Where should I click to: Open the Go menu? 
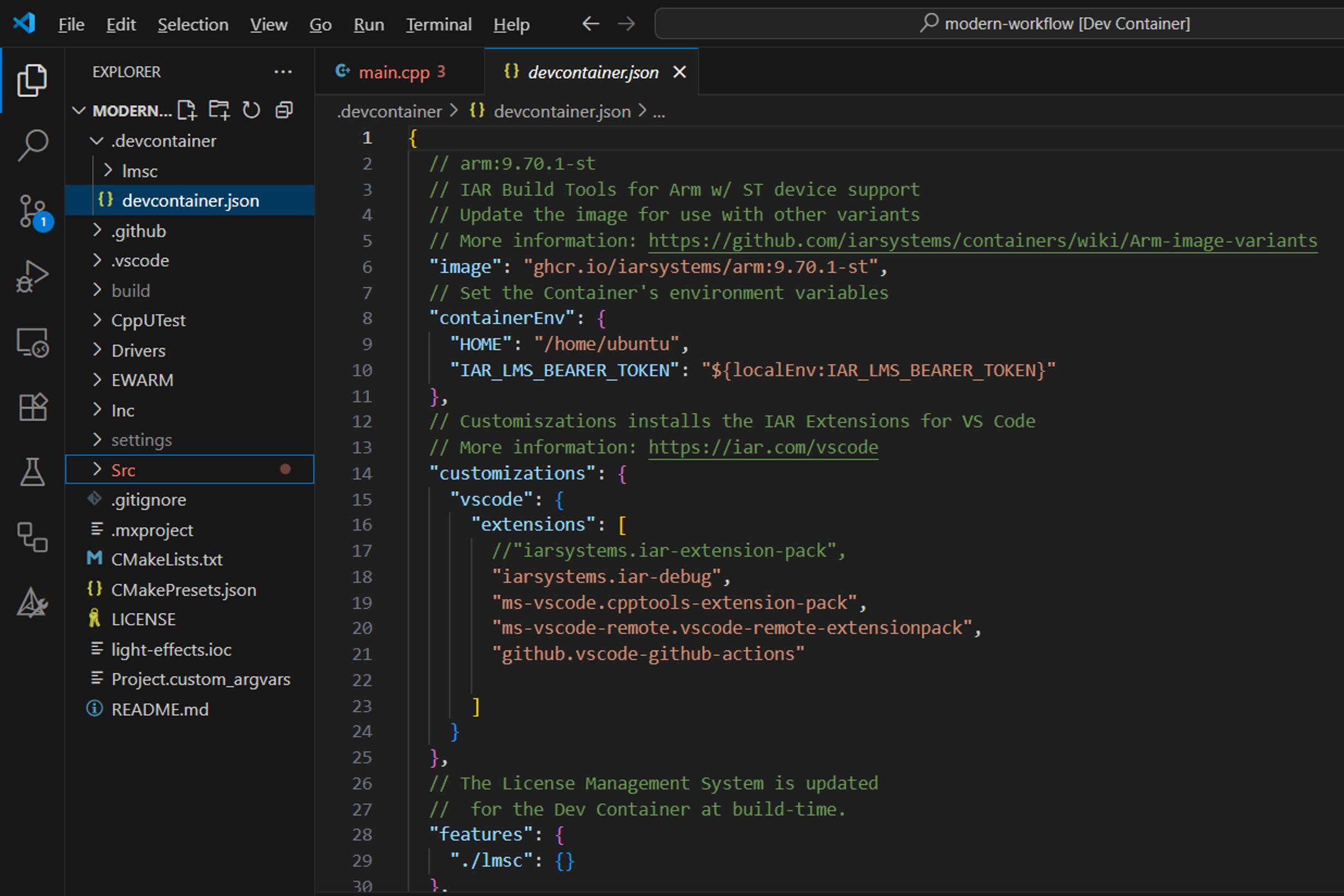pos(320,24)
